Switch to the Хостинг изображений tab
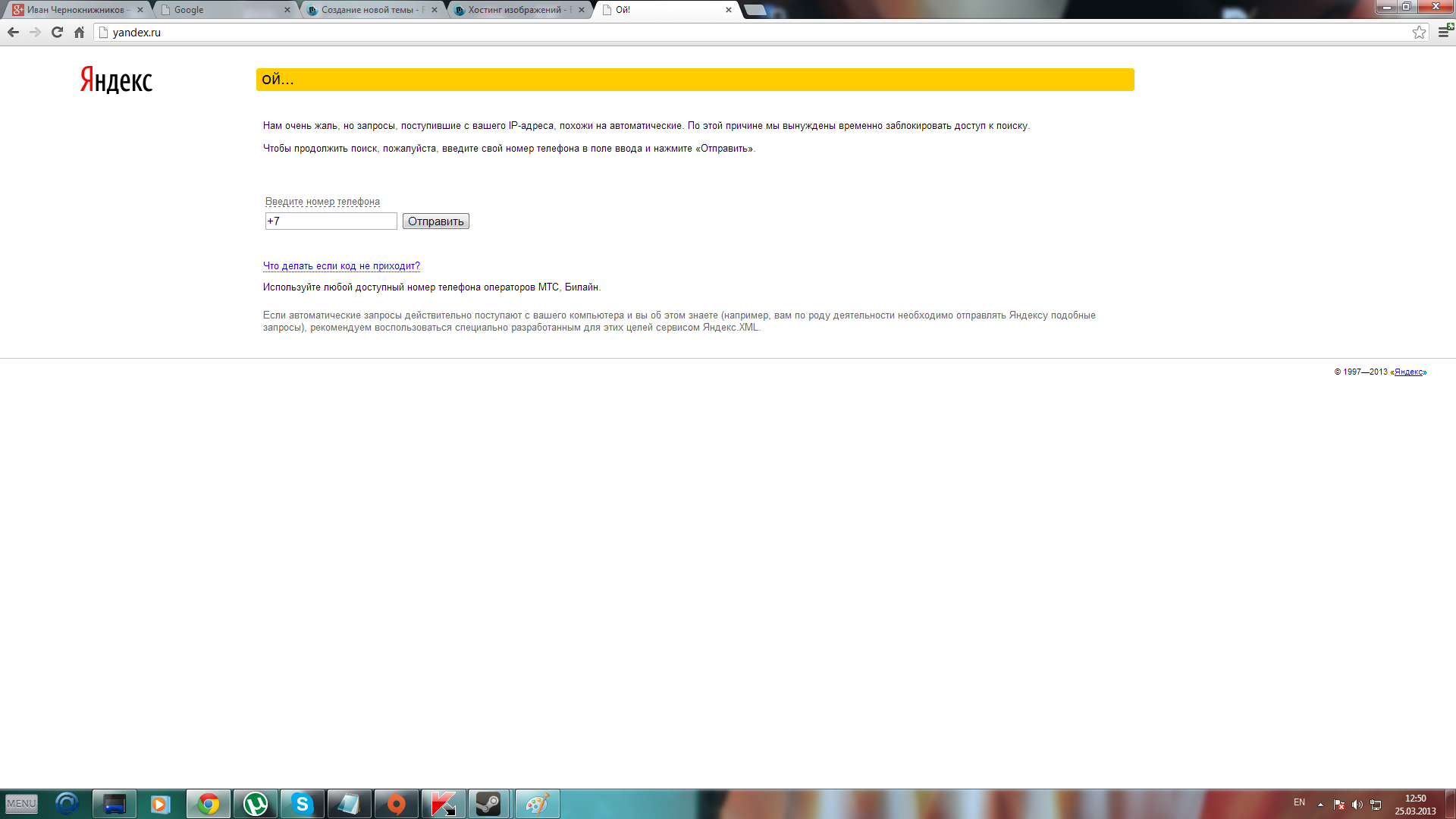 click(x=519, y=10)
